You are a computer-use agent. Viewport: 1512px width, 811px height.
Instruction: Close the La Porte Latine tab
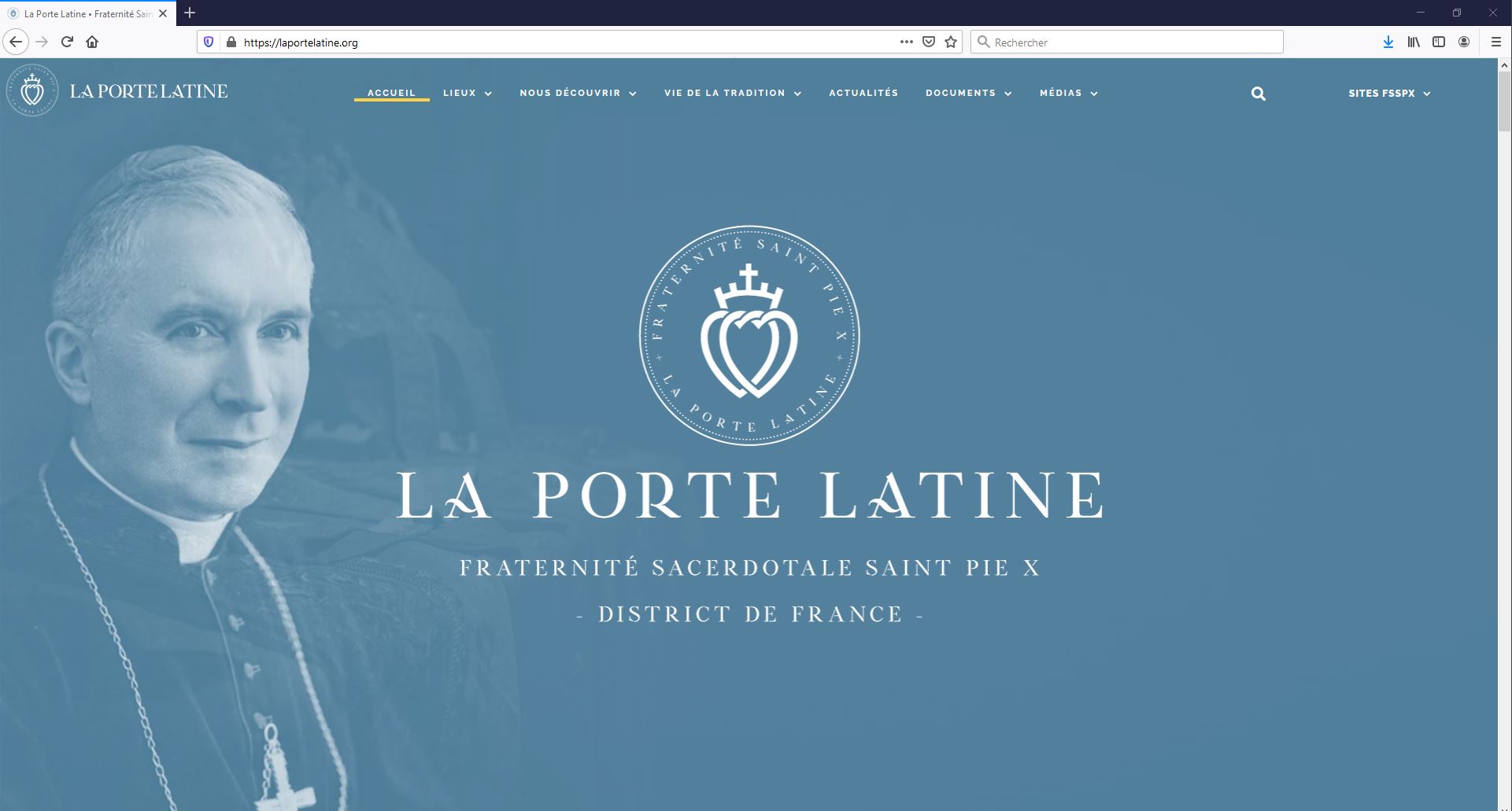[x=163, y=13]
